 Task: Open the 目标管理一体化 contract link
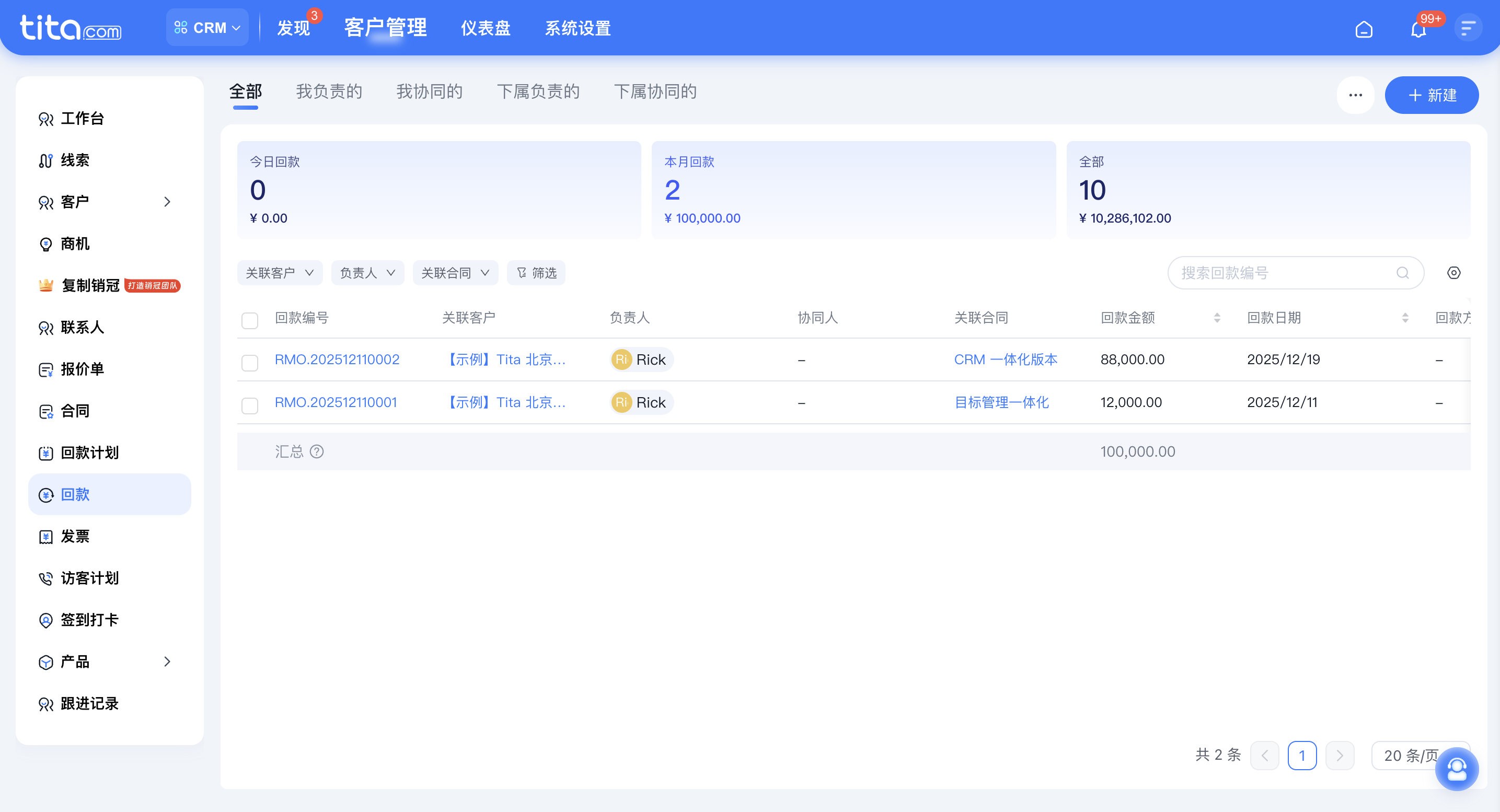pyautogui.click(x=1001, y=402)
